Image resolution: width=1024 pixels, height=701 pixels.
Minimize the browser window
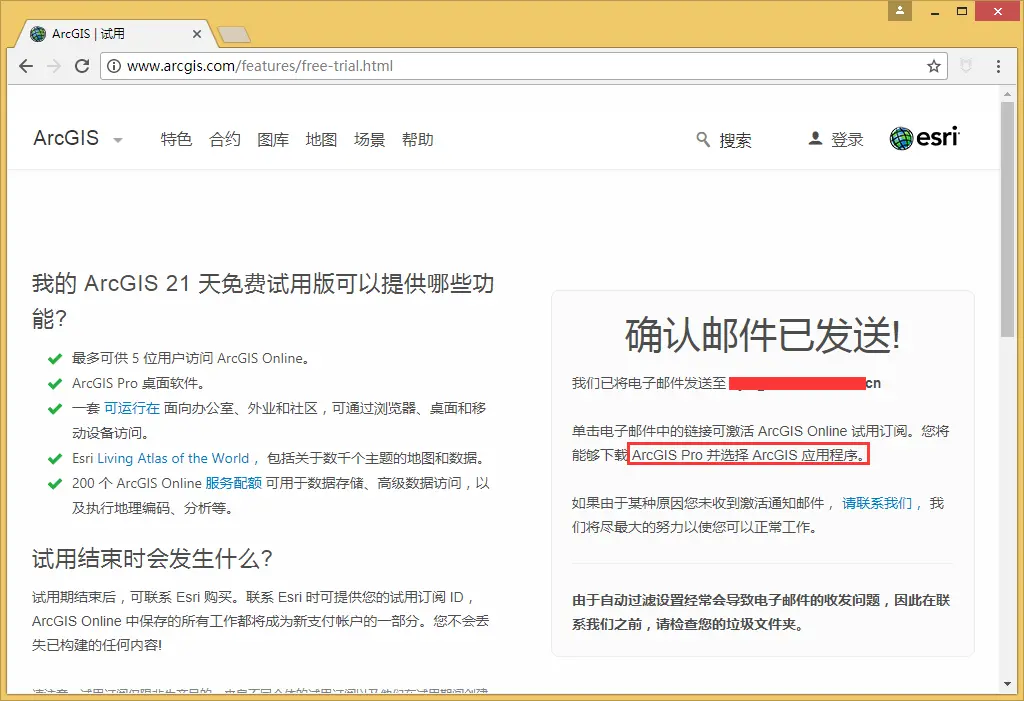tap(935, 11)
